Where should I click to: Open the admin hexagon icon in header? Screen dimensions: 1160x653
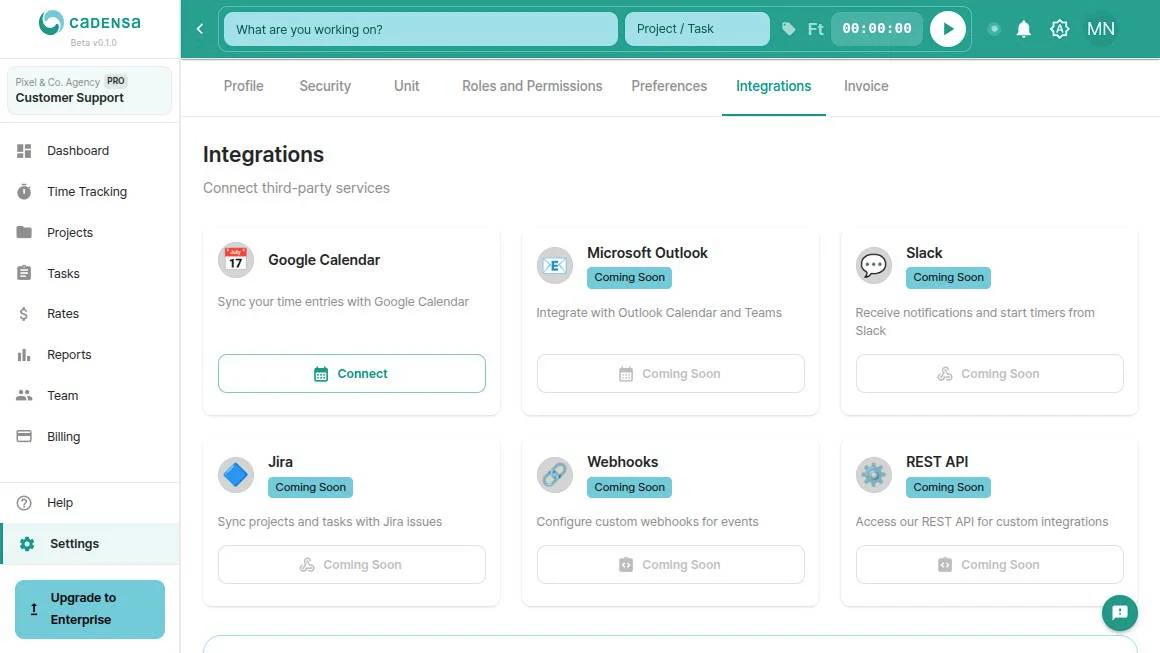(x=1059, y=29)
